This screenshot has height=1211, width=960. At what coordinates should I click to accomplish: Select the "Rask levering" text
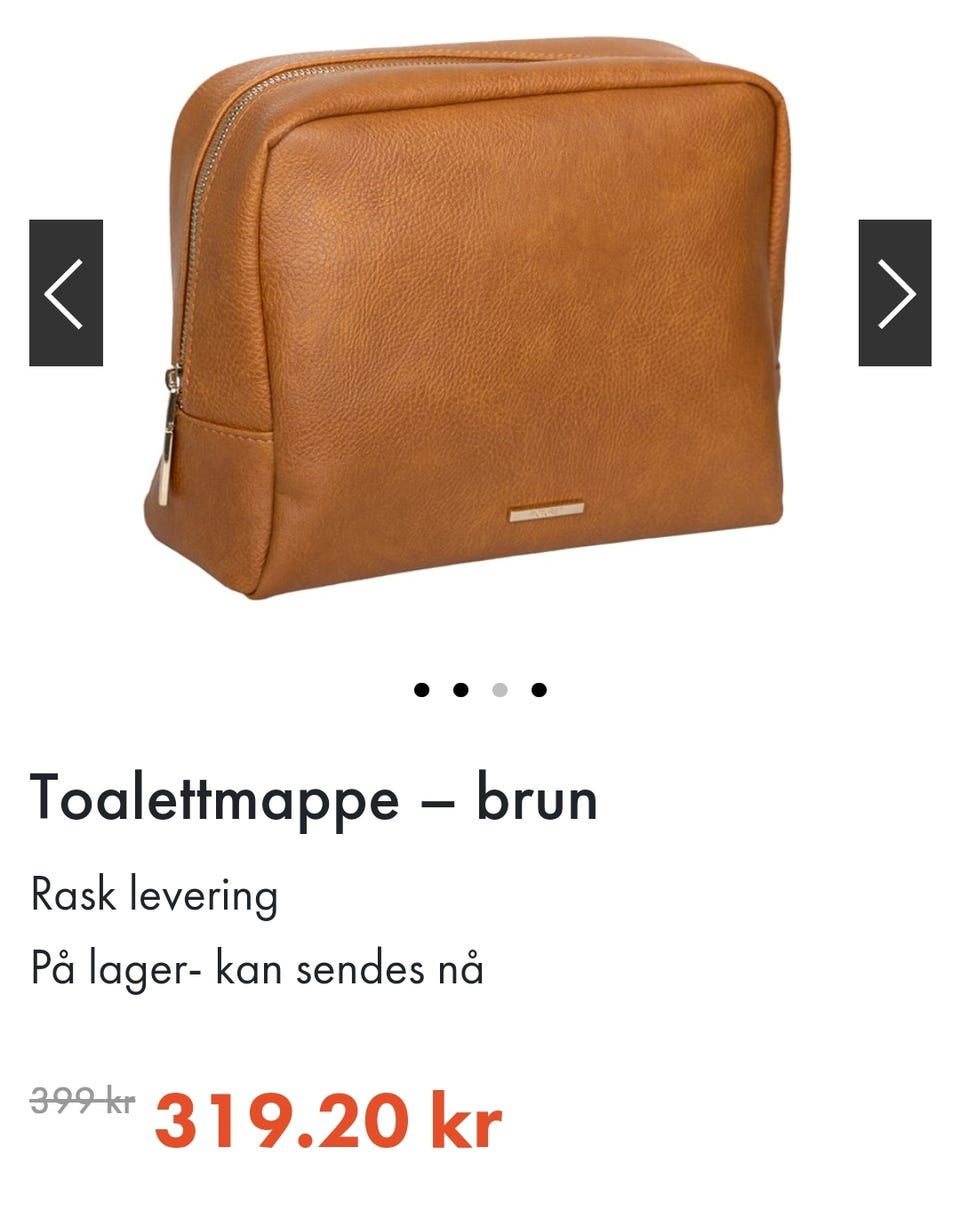click(x=154, y=894)
